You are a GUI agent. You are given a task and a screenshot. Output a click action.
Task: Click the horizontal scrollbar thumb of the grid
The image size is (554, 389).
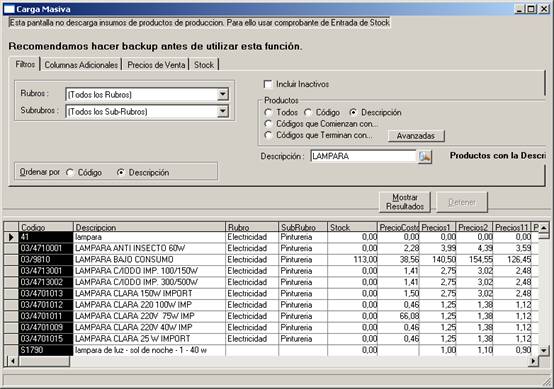(x=44, y=361)
